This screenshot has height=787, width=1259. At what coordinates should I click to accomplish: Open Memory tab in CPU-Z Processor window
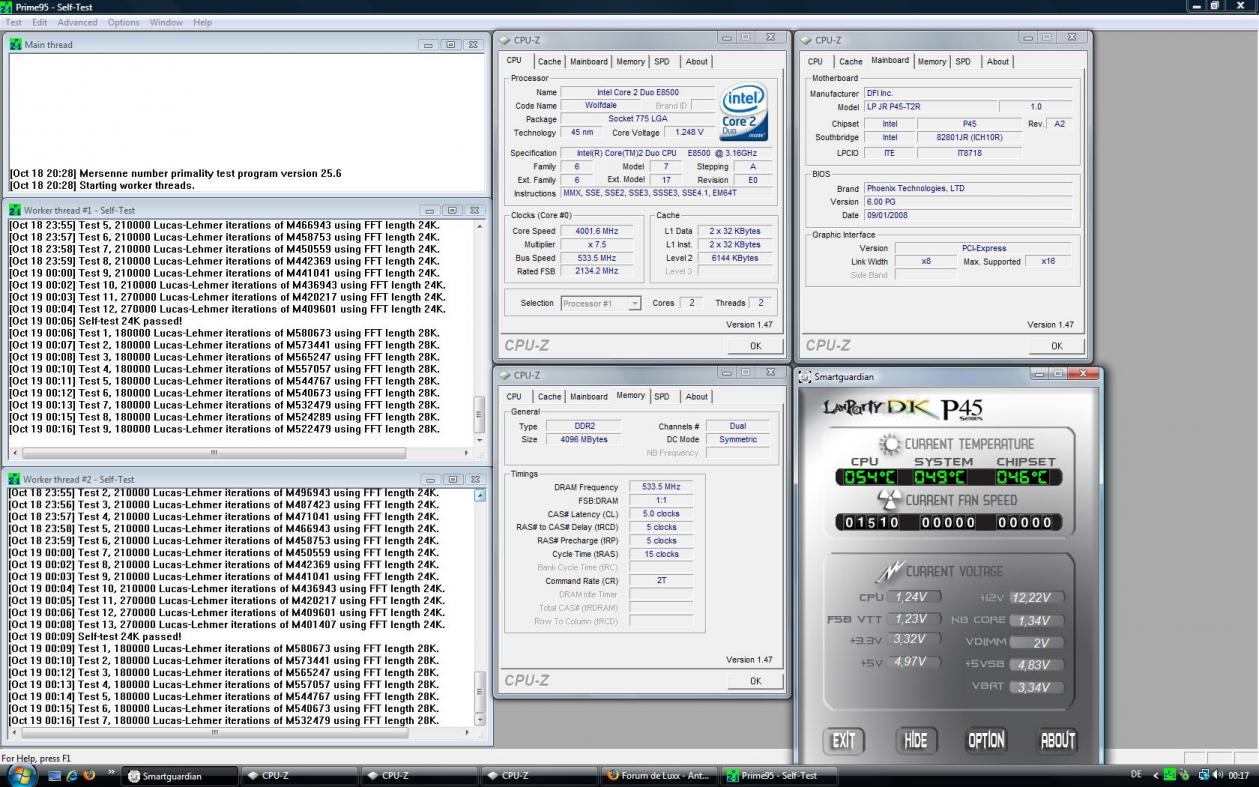pos(631,62)
